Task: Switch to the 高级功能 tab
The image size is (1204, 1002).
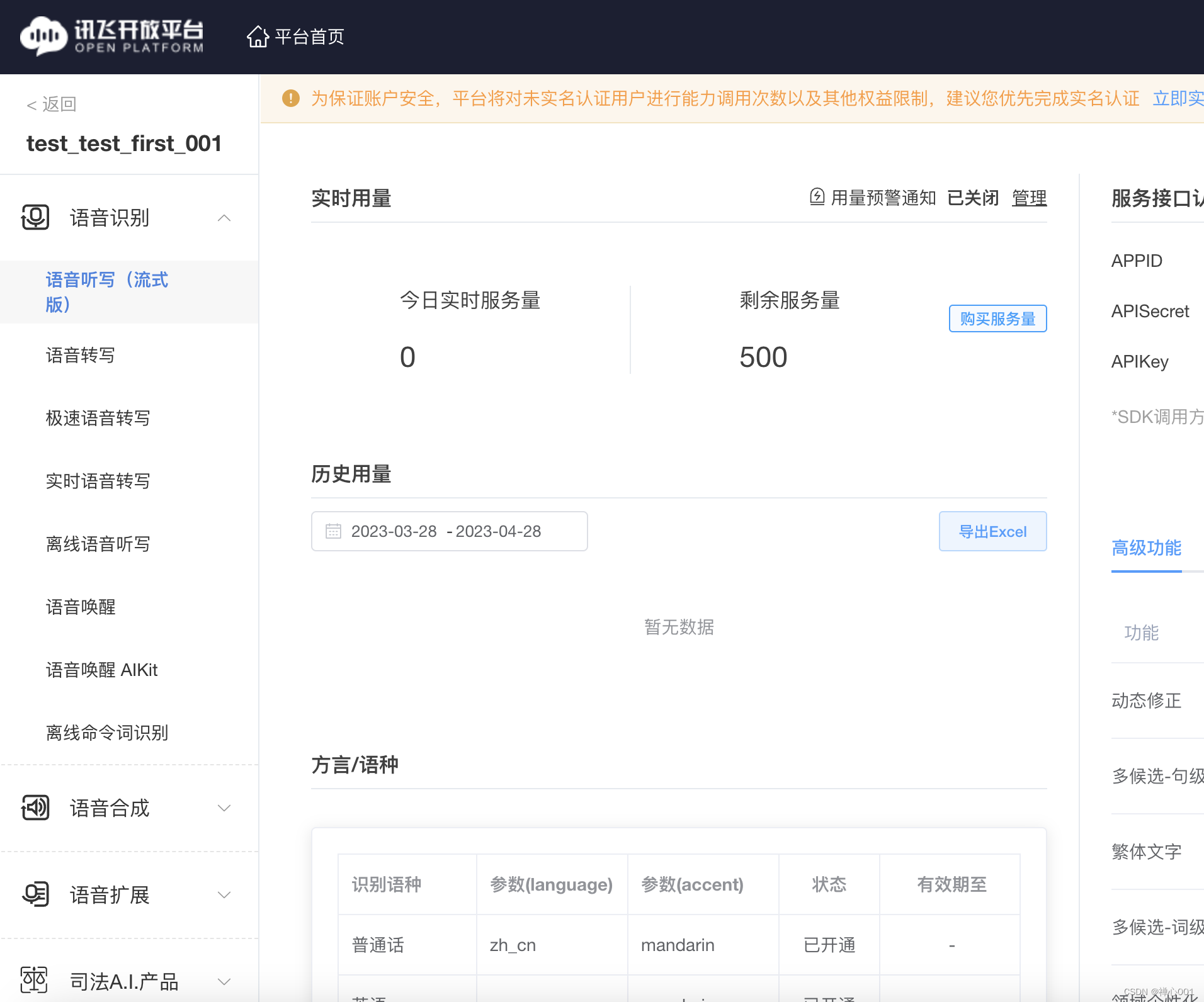Action: (1145, 548)
